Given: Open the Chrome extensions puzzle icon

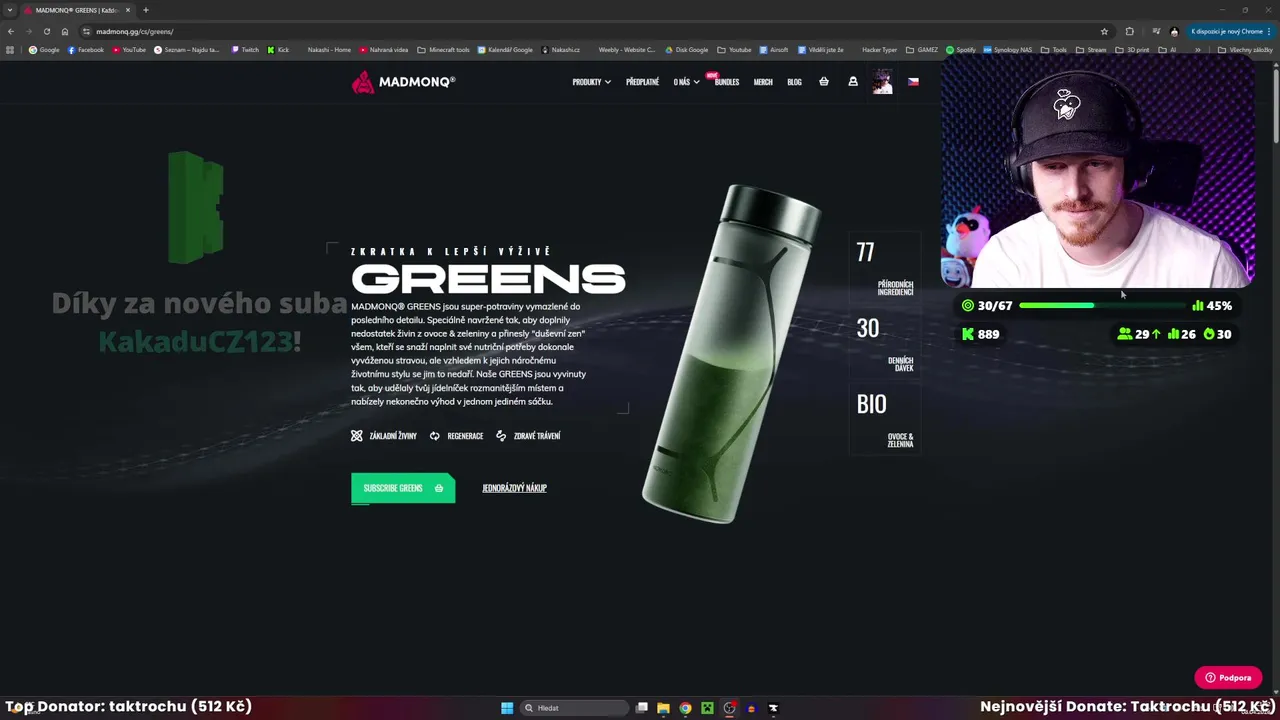Looking at the screenshot, I should [x=1130, y=31].
